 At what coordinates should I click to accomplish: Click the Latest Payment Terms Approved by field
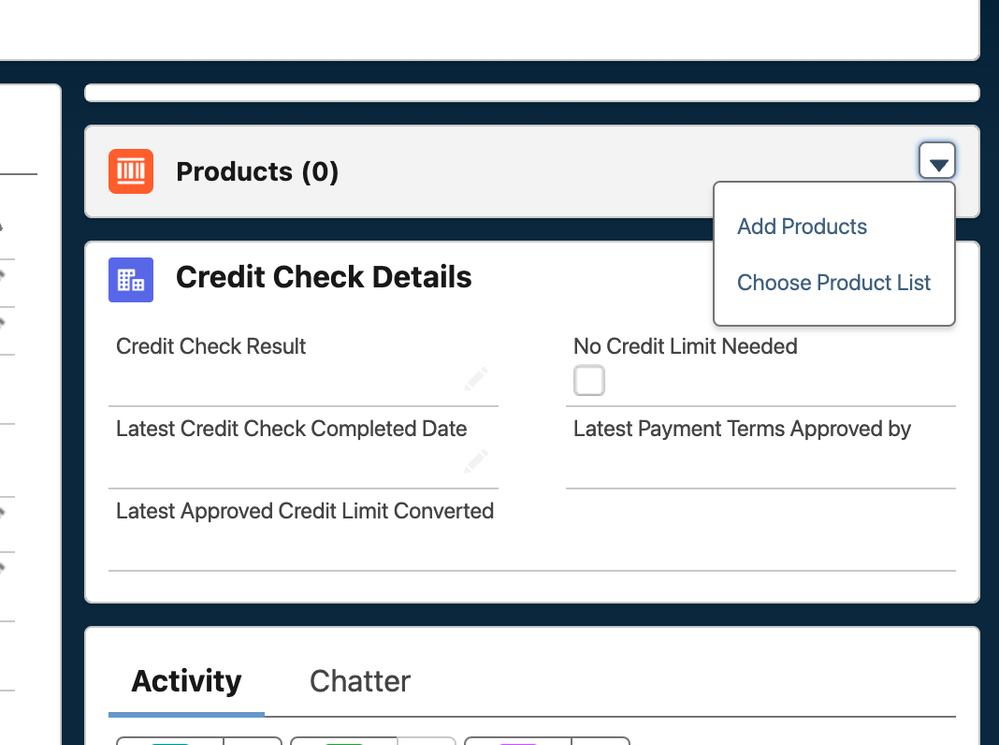tap(761, 448)
